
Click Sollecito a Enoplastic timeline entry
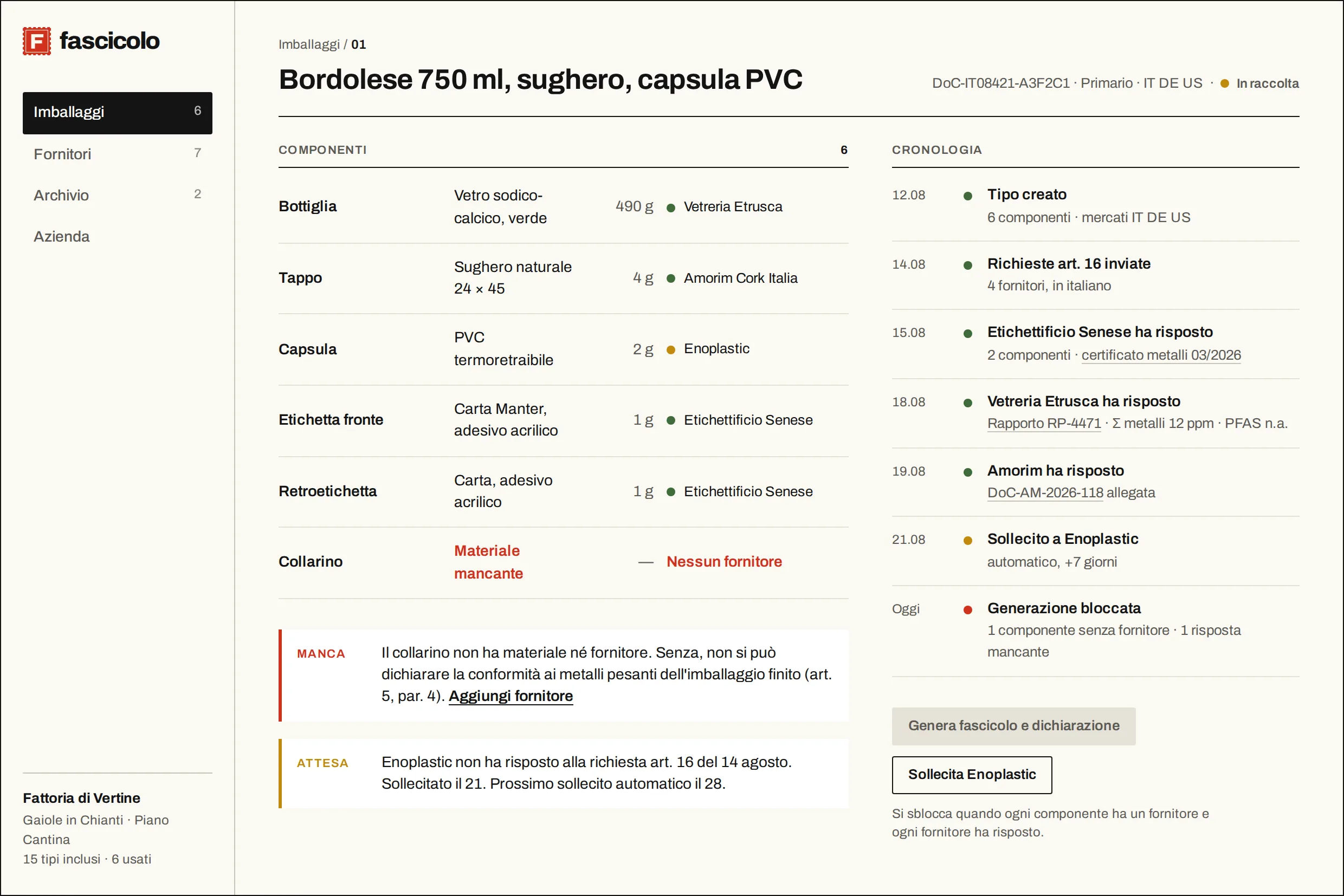(x=1095, y=551)
